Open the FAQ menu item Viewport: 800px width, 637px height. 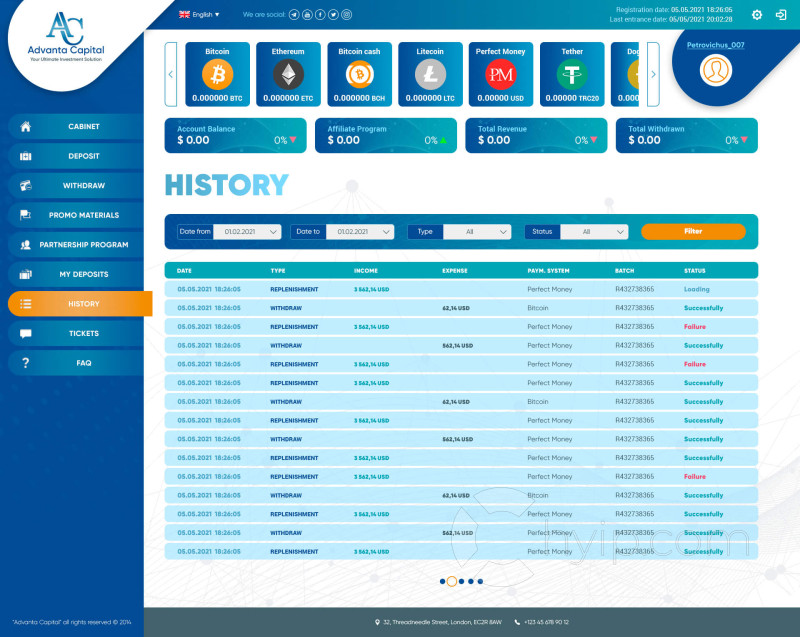click(x=77, y=363)
